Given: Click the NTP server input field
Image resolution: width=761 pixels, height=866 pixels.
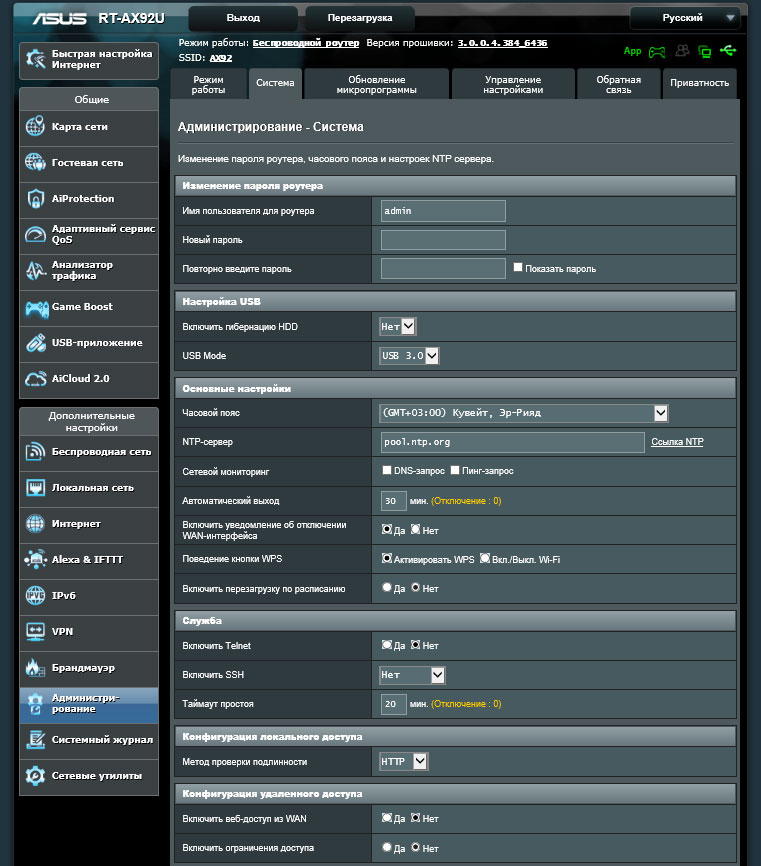Looking at the screenshot, I should pyautogui.click(x=512, y=442).
